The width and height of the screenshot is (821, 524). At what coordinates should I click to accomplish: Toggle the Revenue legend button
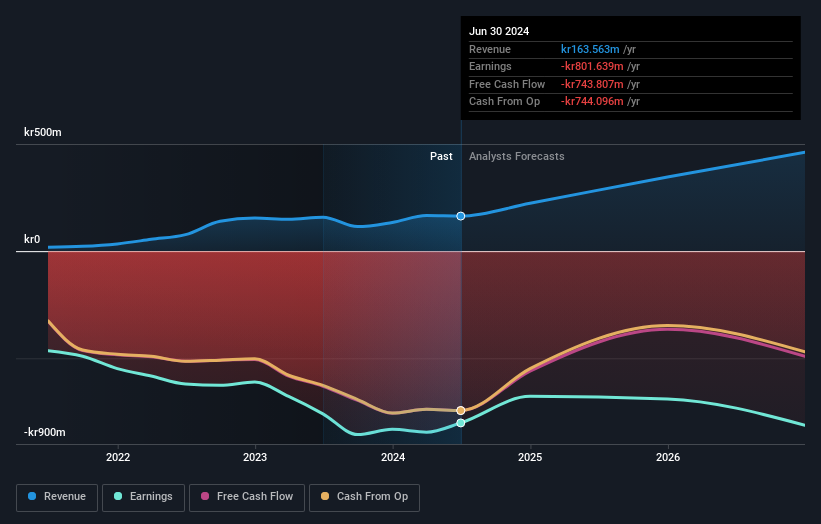pos(57,497)
